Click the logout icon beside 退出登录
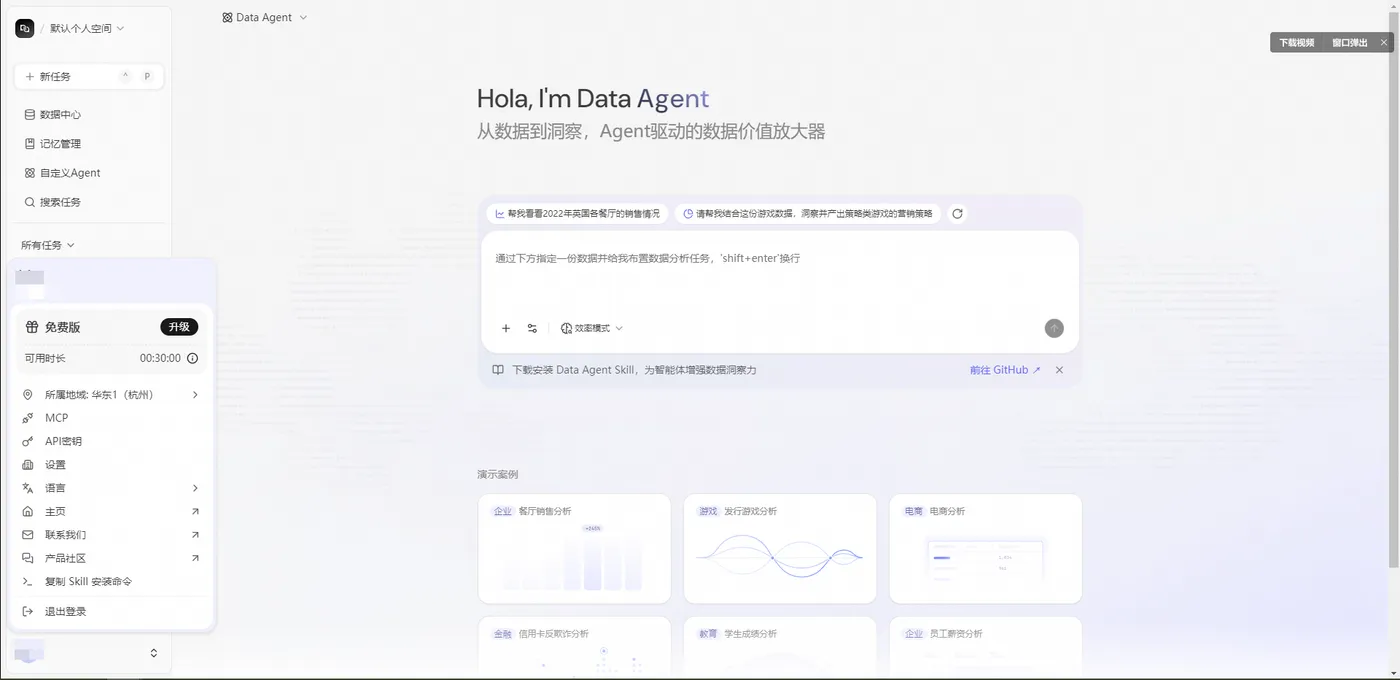The image size is (1400, 680). [28, 611]
